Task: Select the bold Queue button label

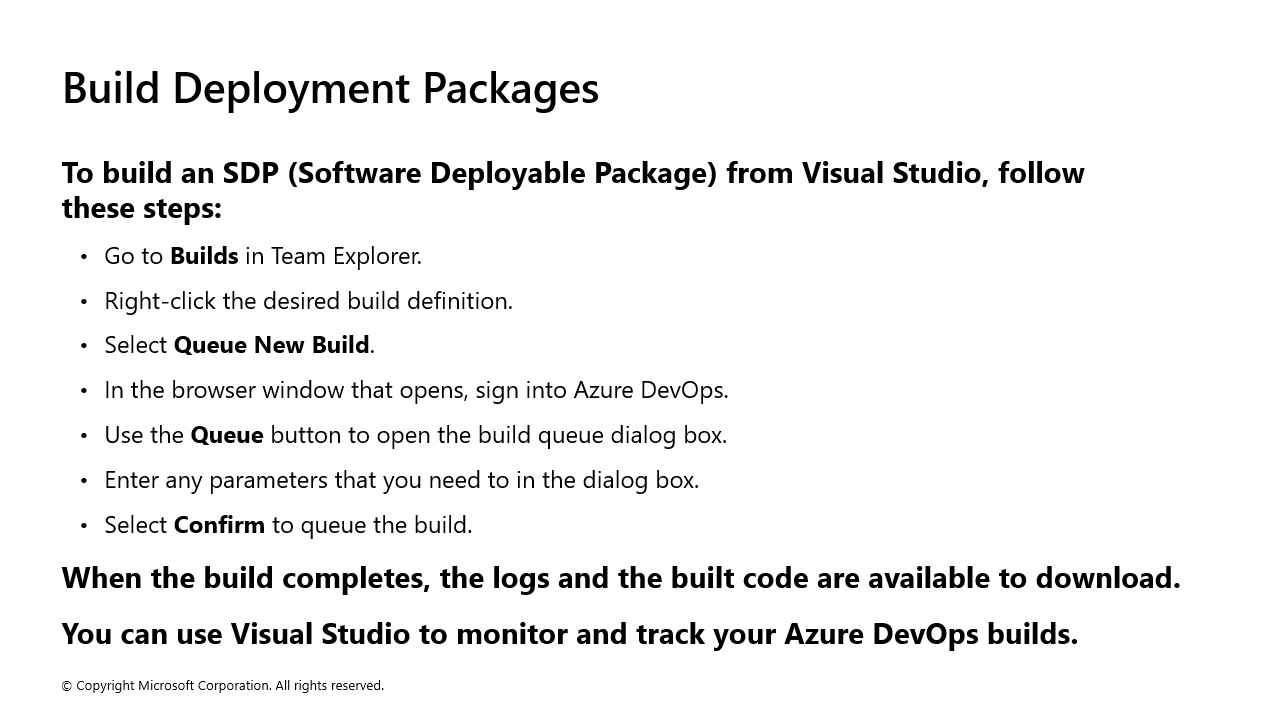Action: point(227,434)
